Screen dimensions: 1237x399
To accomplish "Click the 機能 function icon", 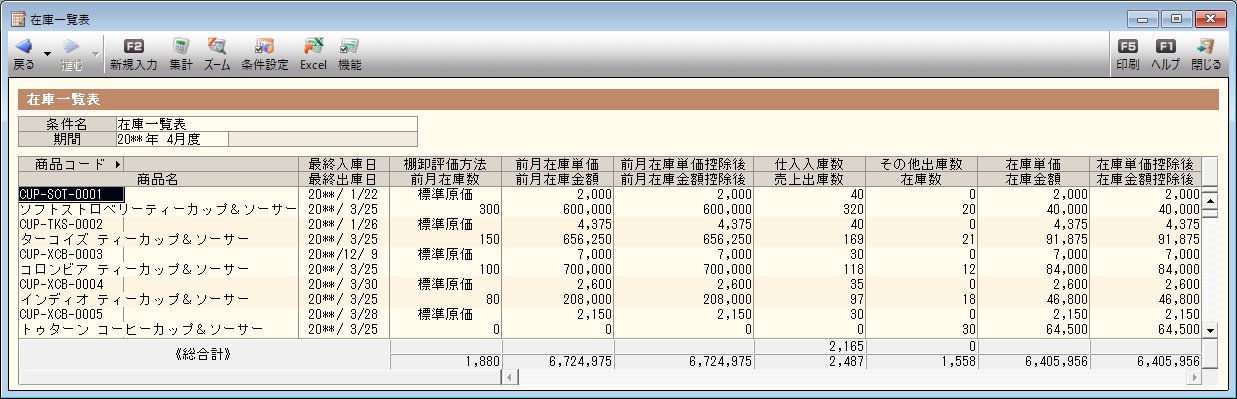I will (349, 46).
